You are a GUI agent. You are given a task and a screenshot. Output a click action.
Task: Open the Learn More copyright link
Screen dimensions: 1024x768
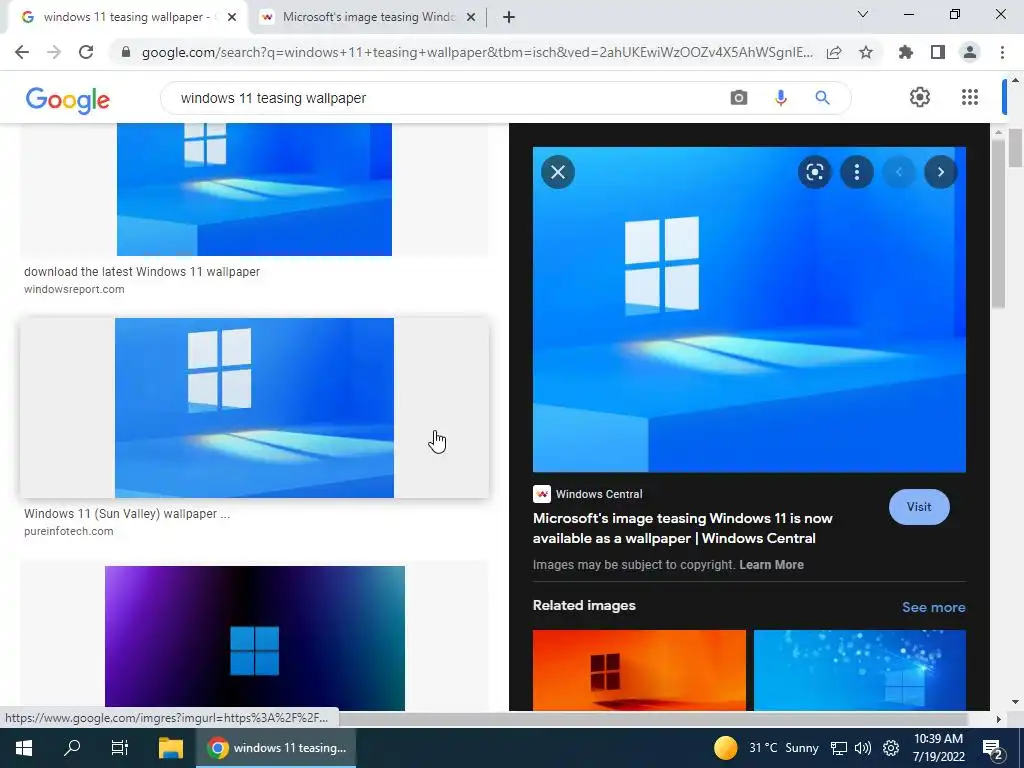pyautogui.click(x=771, y=565)
